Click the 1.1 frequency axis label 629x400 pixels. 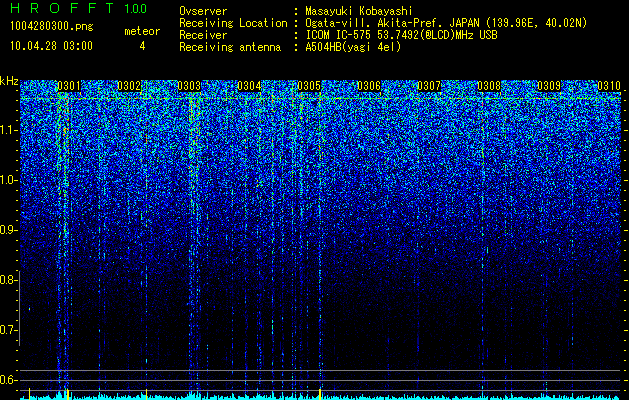(x=9, y=130)
